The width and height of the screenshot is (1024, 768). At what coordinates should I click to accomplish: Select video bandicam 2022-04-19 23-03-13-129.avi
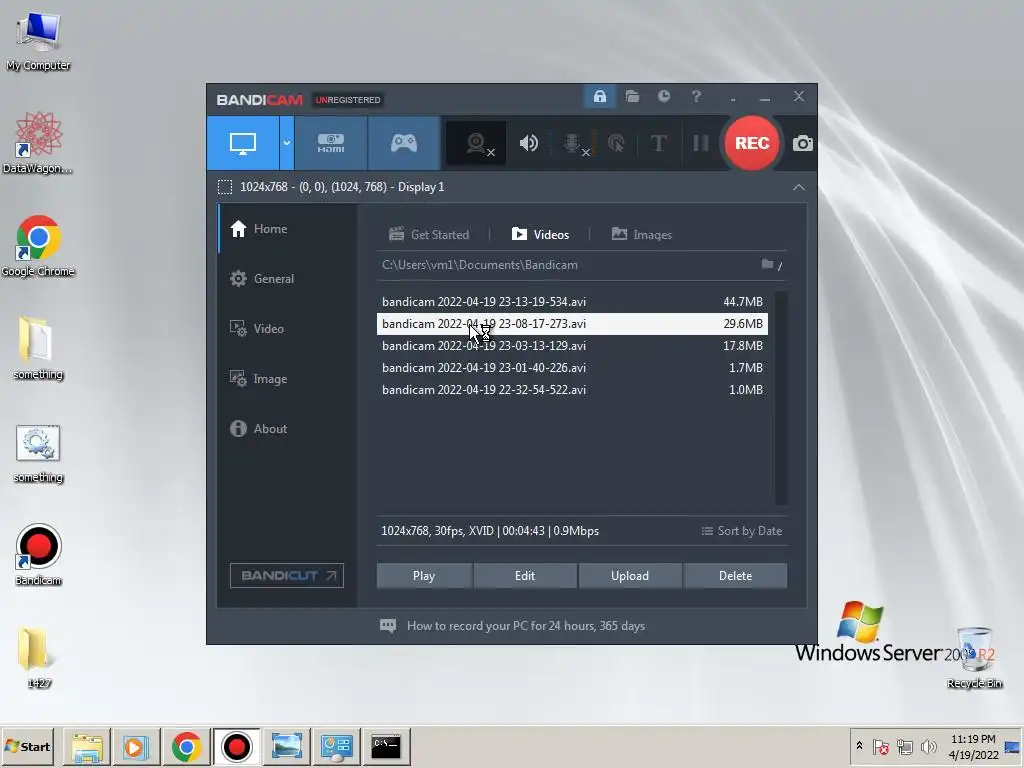pos(572,345)
